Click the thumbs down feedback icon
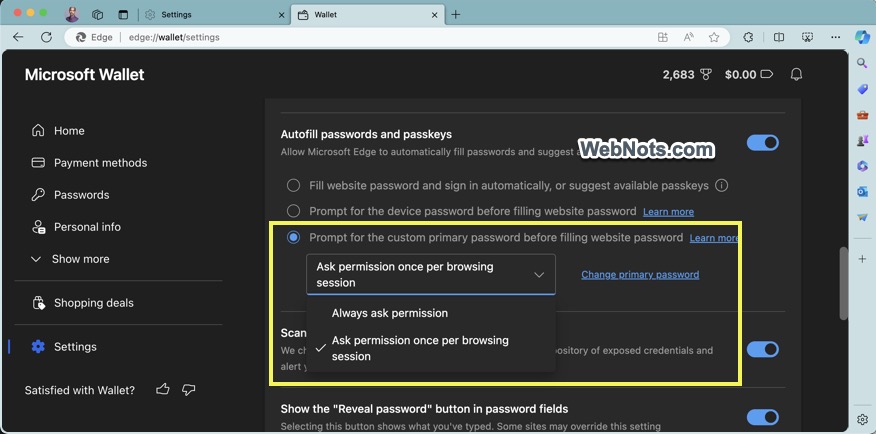The width and height of the screenshot is (876, 434). coord(189,390)
